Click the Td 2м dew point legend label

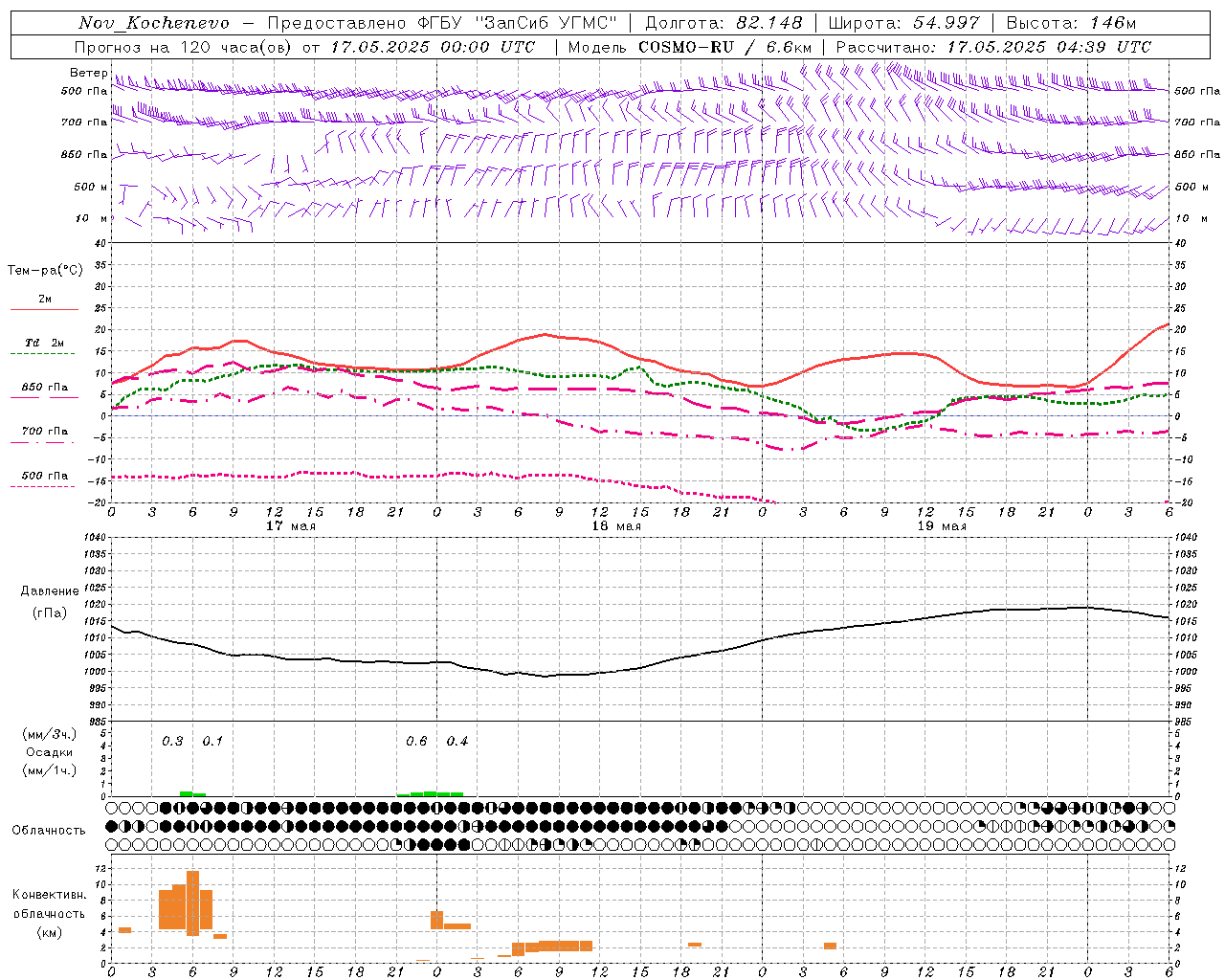(44, 343)
